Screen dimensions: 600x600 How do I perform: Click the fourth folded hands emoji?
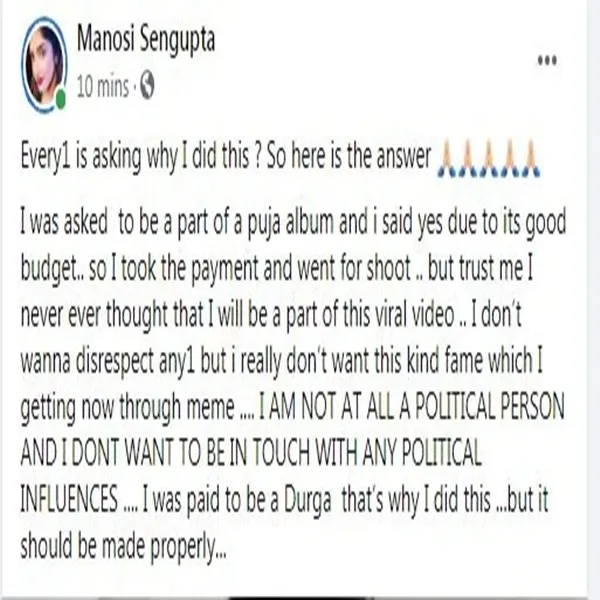[510, 158]
